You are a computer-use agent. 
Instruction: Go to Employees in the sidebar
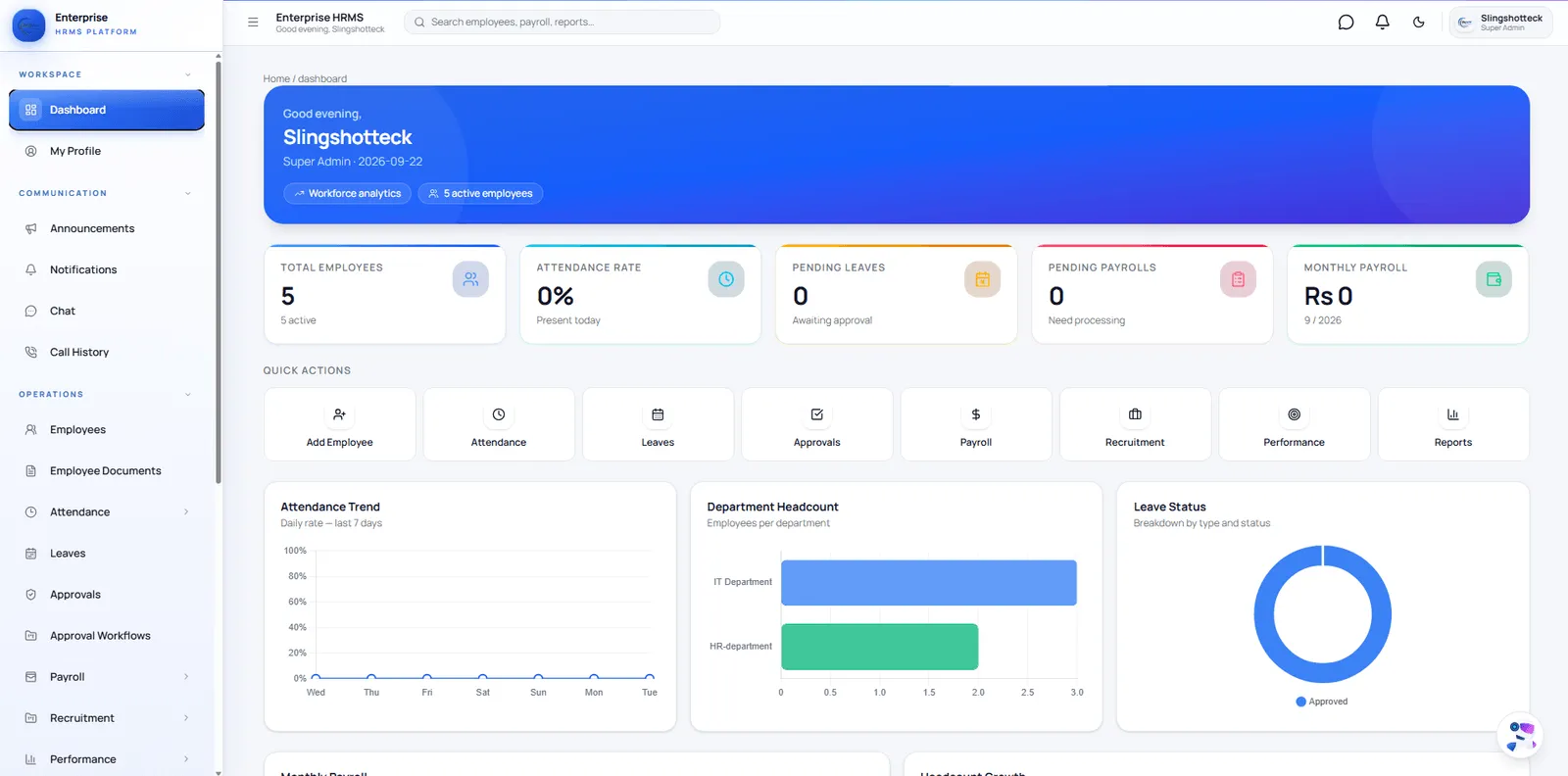click(107, 429)
